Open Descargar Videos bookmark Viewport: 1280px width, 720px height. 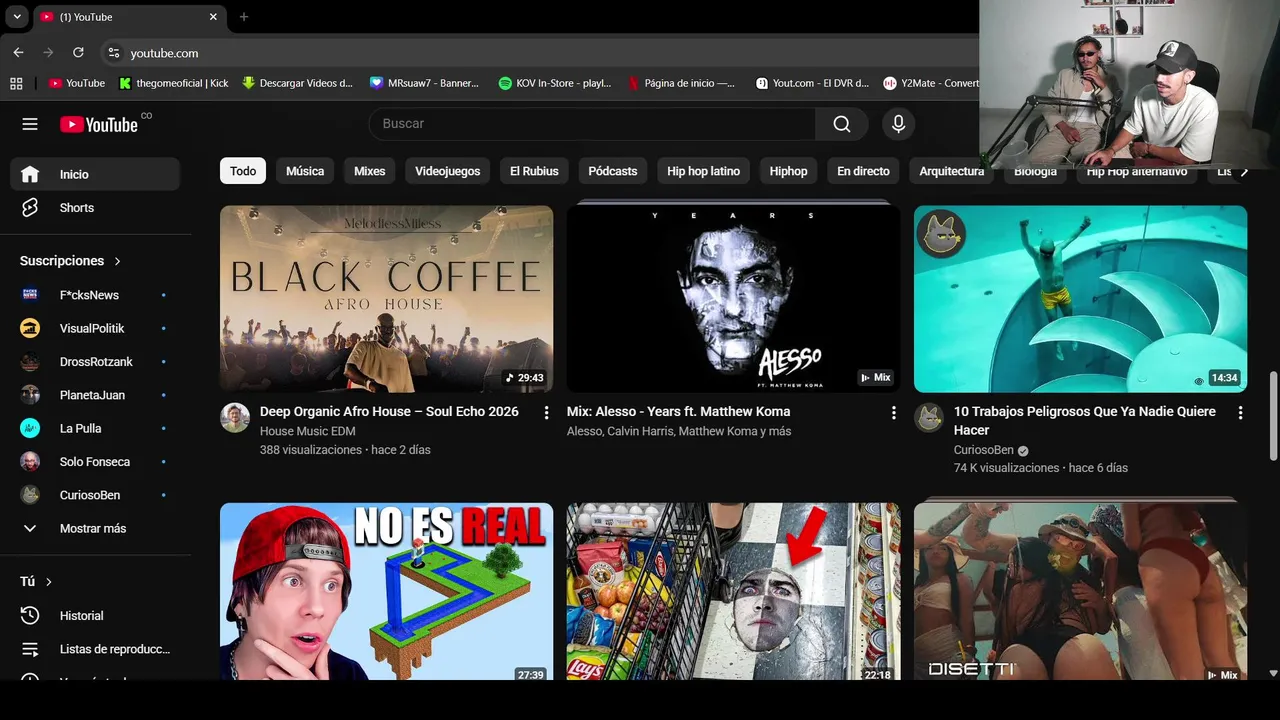(x=298, y=83)
